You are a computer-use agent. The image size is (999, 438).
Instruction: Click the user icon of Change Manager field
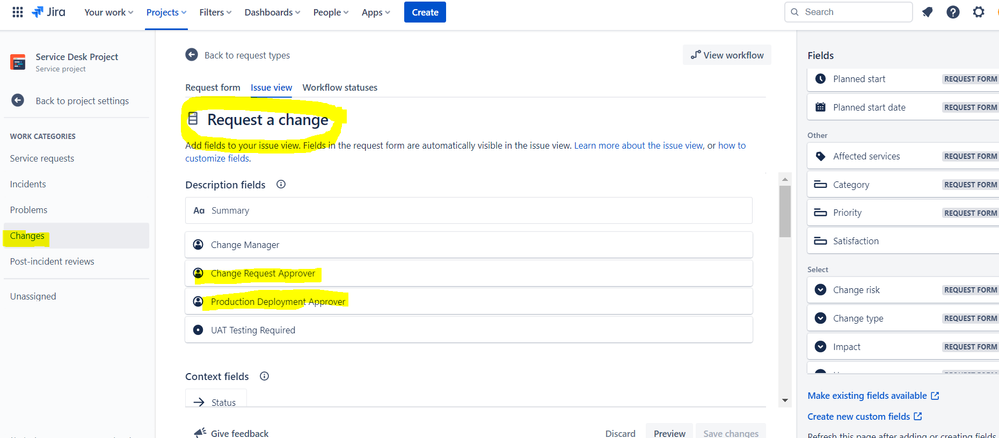click(x=198, y=244)
